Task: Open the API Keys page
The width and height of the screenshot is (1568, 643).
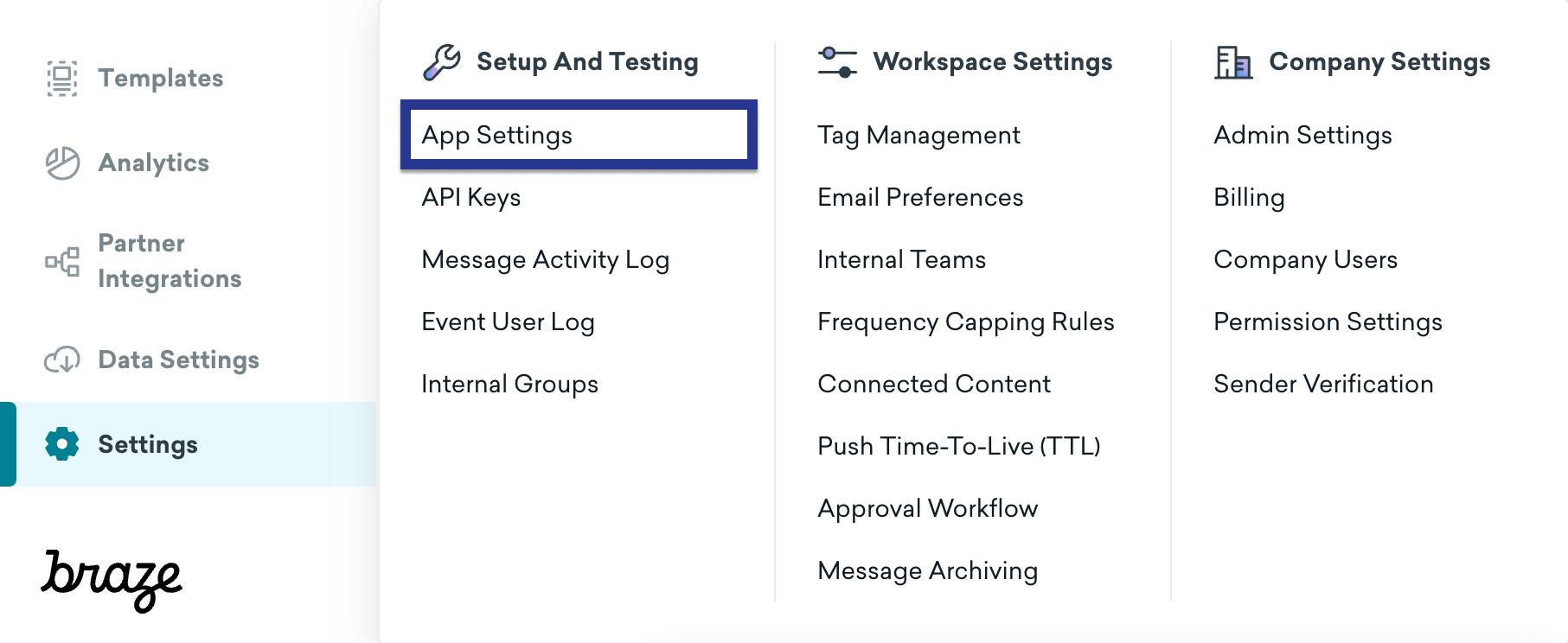Action: point(471,198)
